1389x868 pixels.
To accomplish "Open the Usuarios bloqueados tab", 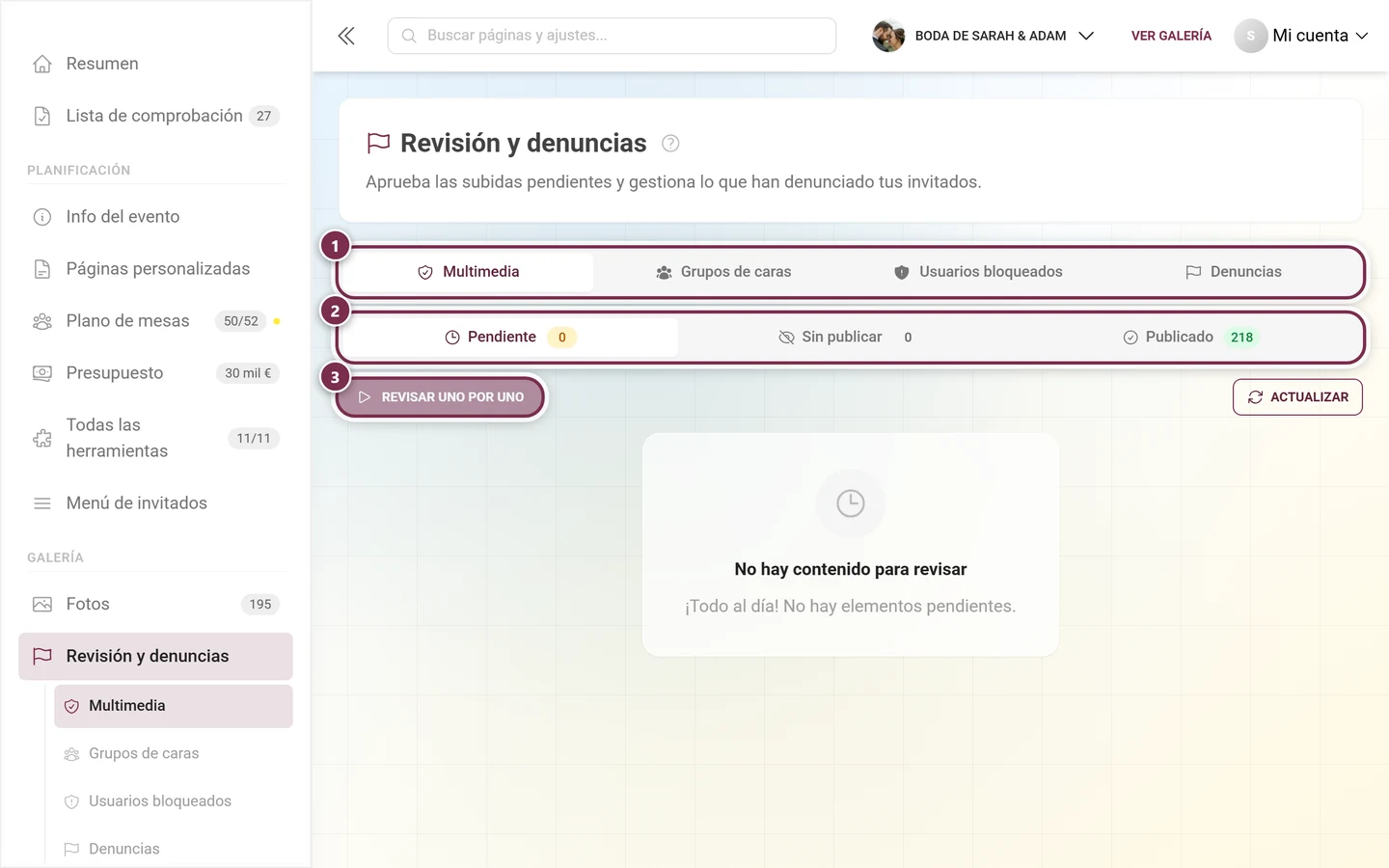I will 978,272.
